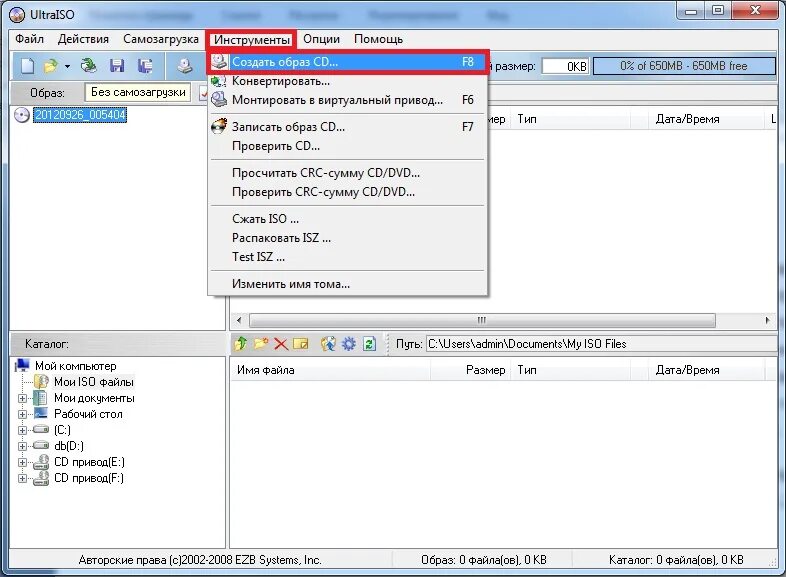Select Рабочий стол in catalog tree
786x577 pixels.
pos(88,414)
